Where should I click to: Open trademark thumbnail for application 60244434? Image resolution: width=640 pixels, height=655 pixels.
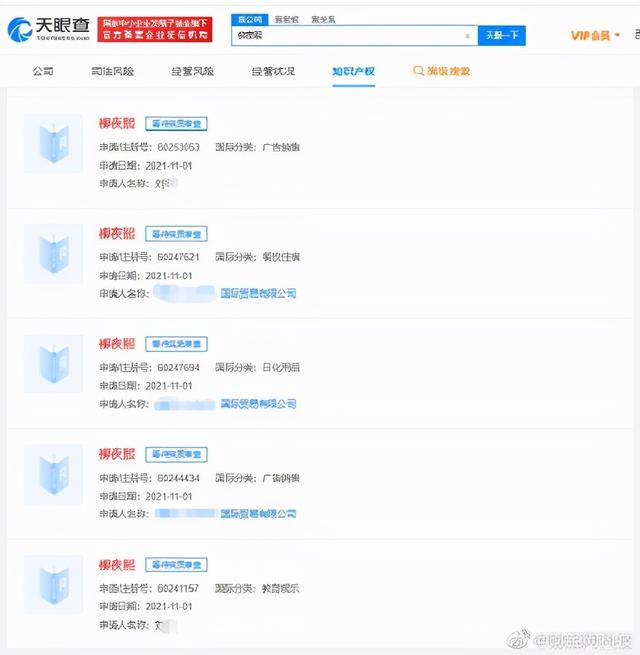click(53, 474)
